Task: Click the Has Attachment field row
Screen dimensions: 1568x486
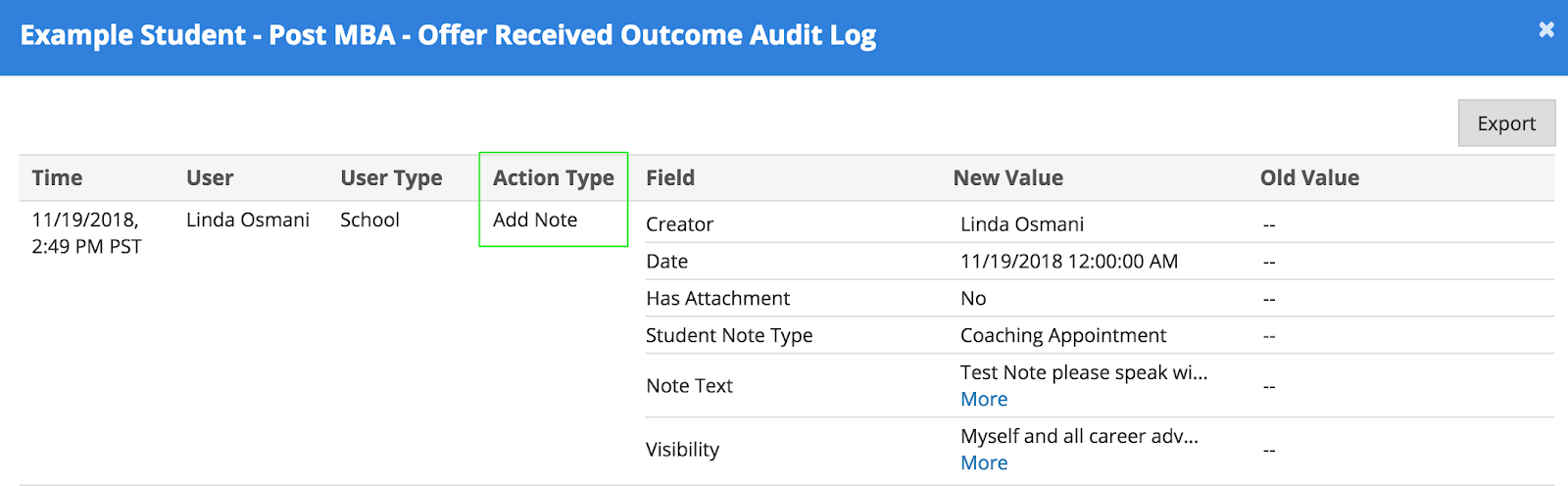Action: click(717, 299)
